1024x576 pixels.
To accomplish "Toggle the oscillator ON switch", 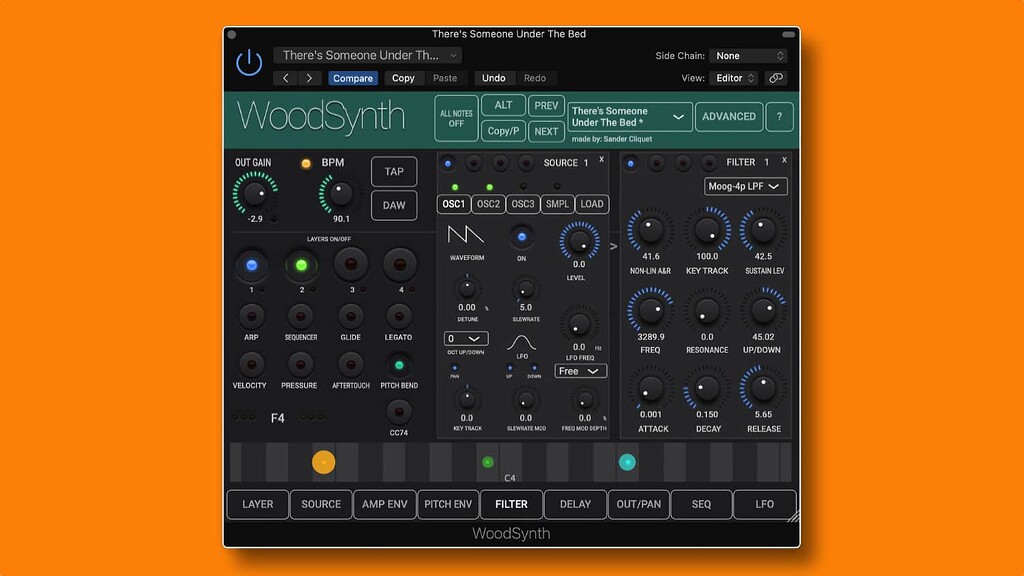I will 521,237.
